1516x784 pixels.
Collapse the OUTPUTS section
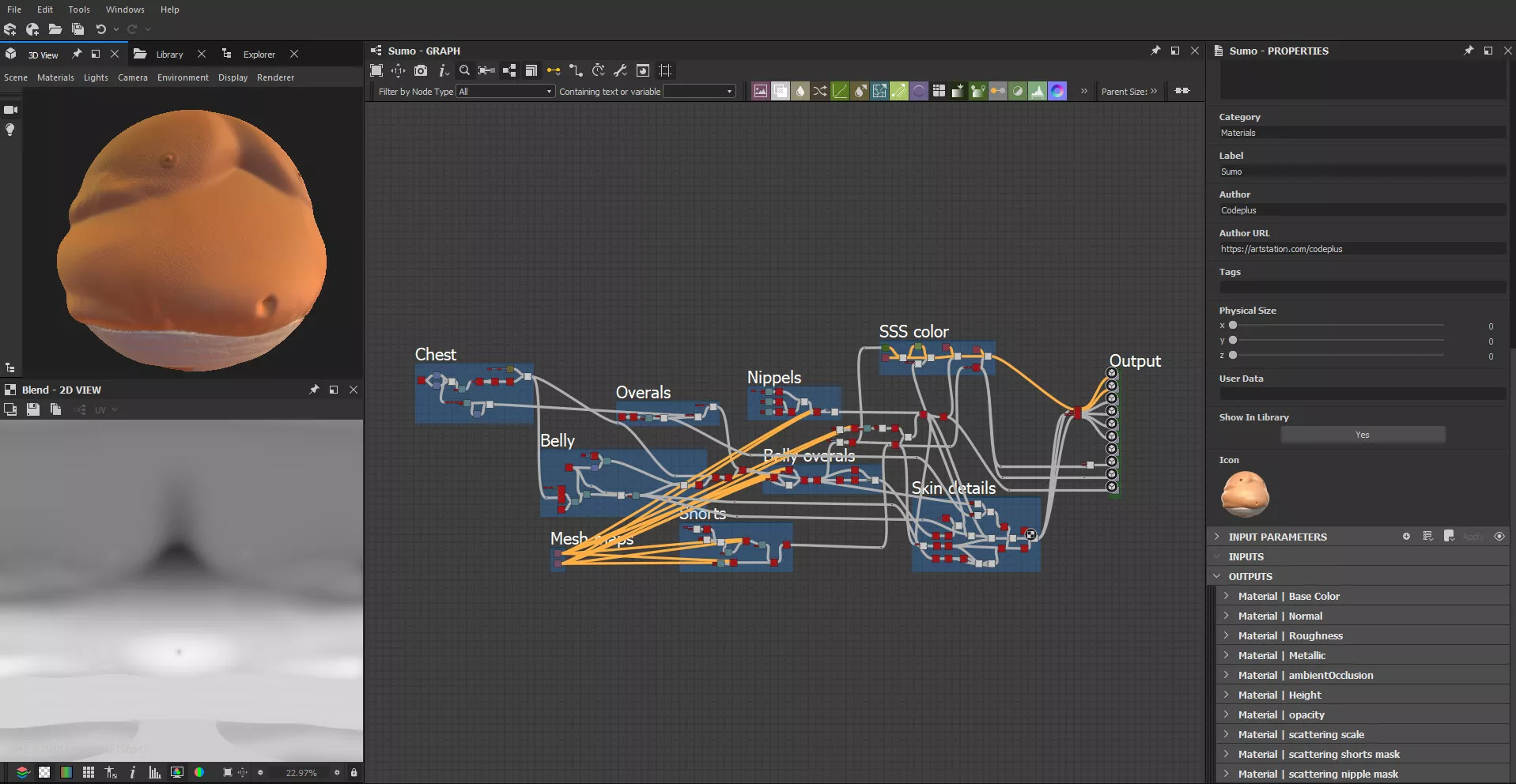1217,576
